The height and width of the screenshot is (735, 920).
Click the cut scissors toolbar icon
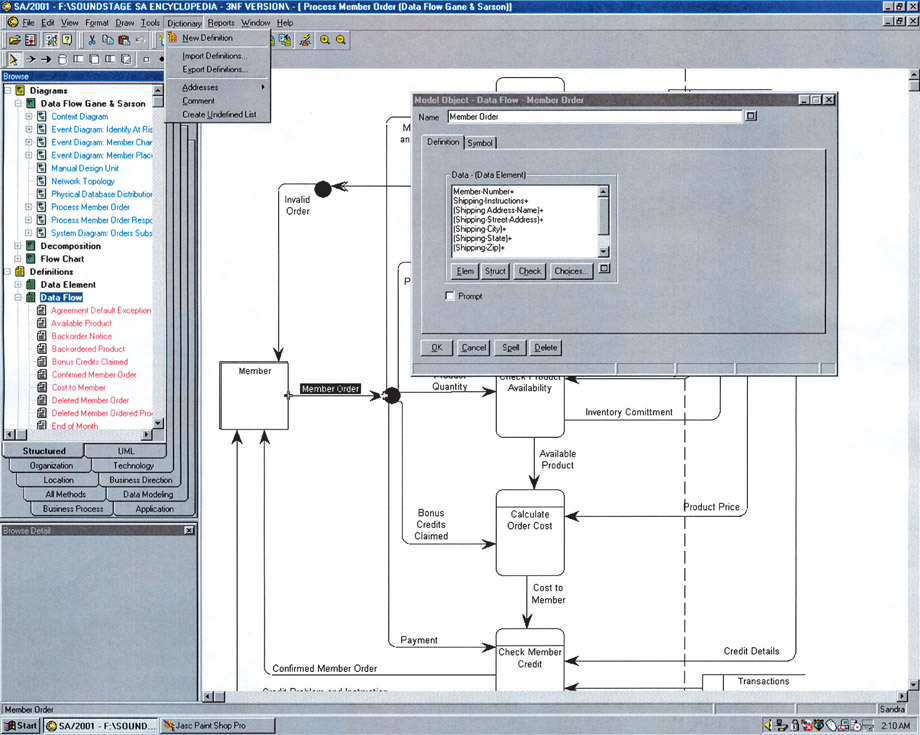point(92,40)
